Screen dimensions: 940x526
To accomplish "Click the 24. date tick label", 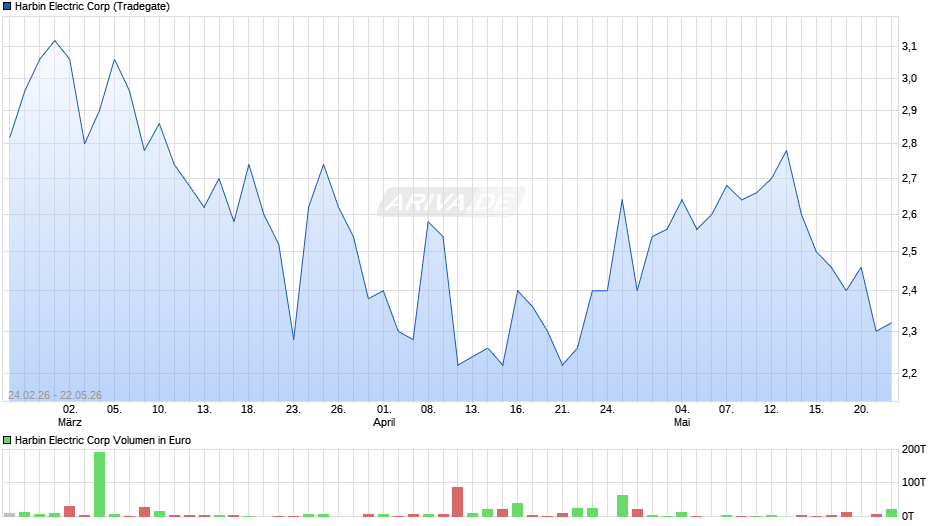I will (x=607, y=409).
